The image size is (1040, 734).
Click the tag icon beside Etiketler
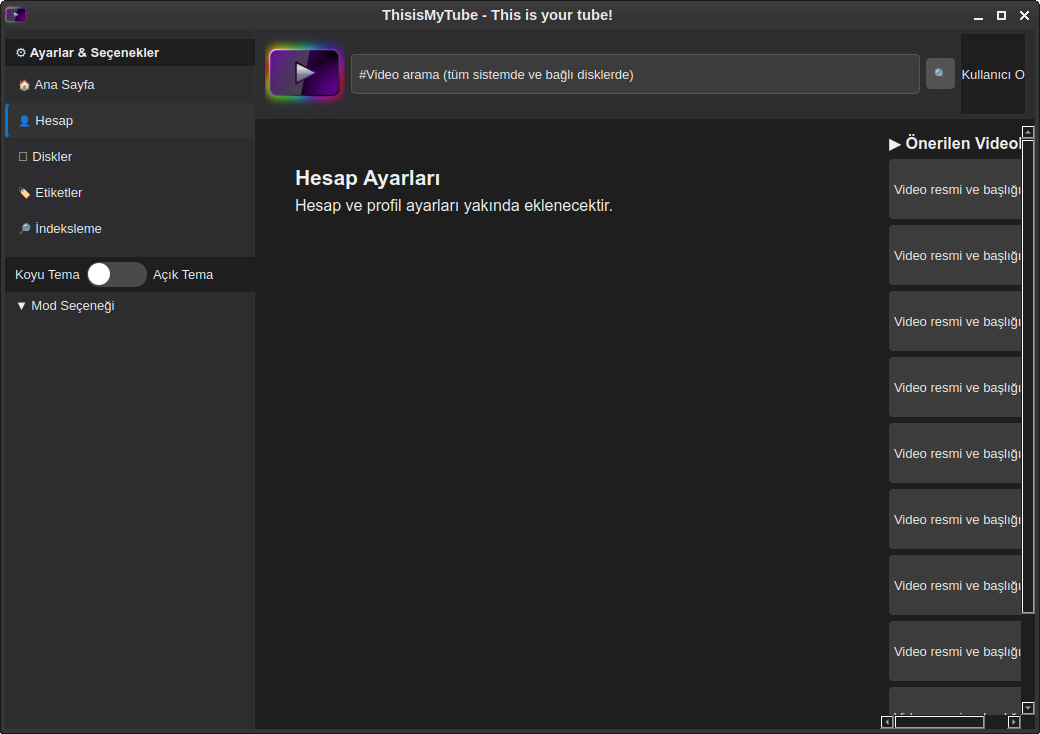pyautogui.click(x=24, y=194)
